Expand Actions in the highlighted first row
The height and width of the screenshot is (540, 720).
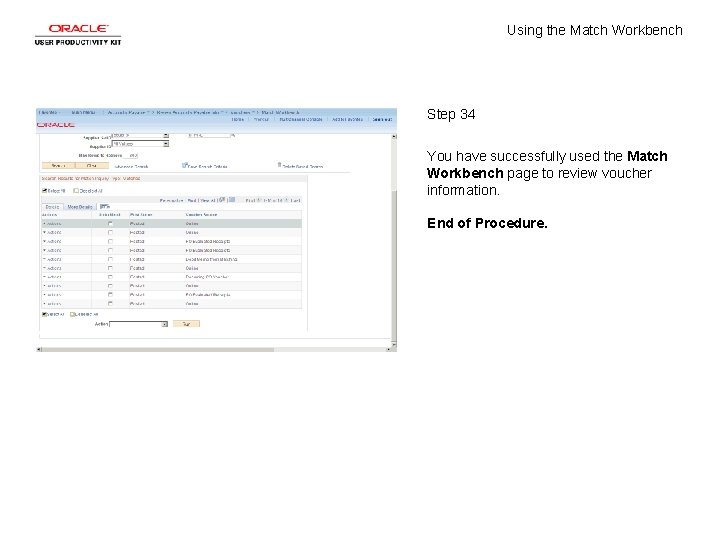click(x=52, y=224)
